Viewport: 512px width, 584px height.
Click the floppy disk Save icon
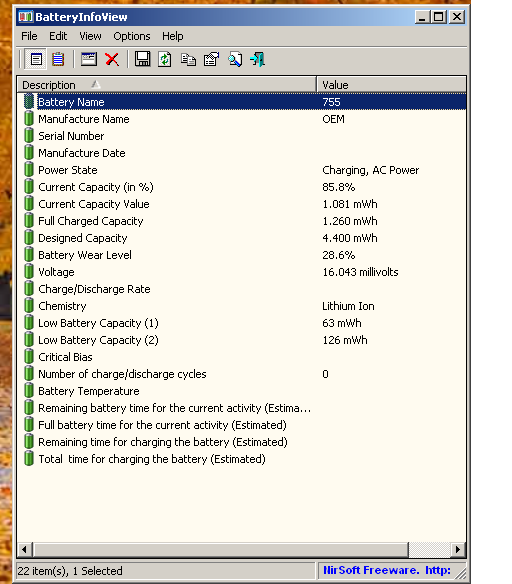(142, 59)
